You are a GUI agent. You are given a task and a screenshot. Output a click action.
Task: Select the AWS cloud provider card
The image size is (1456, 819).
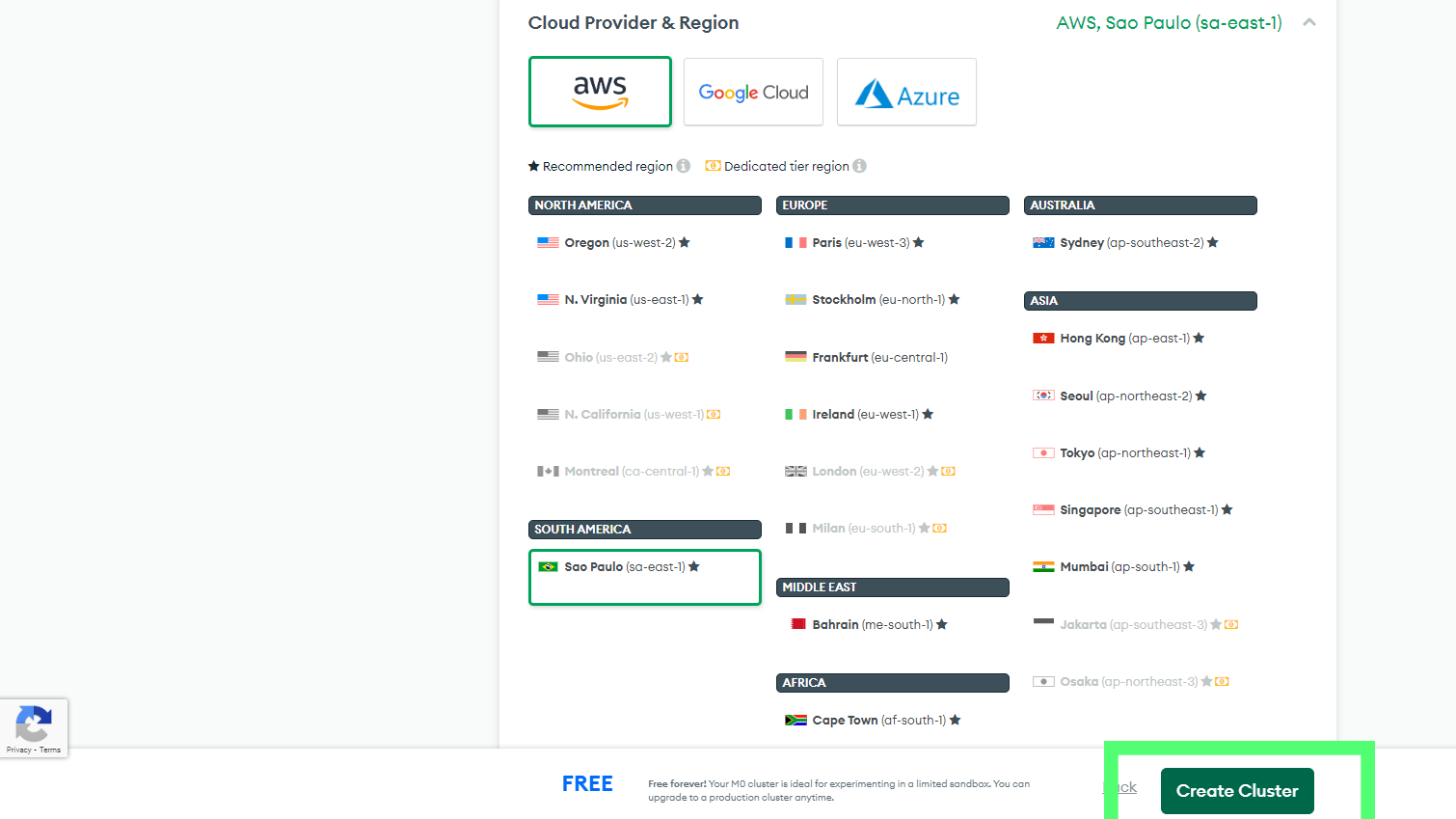(600, 92)
